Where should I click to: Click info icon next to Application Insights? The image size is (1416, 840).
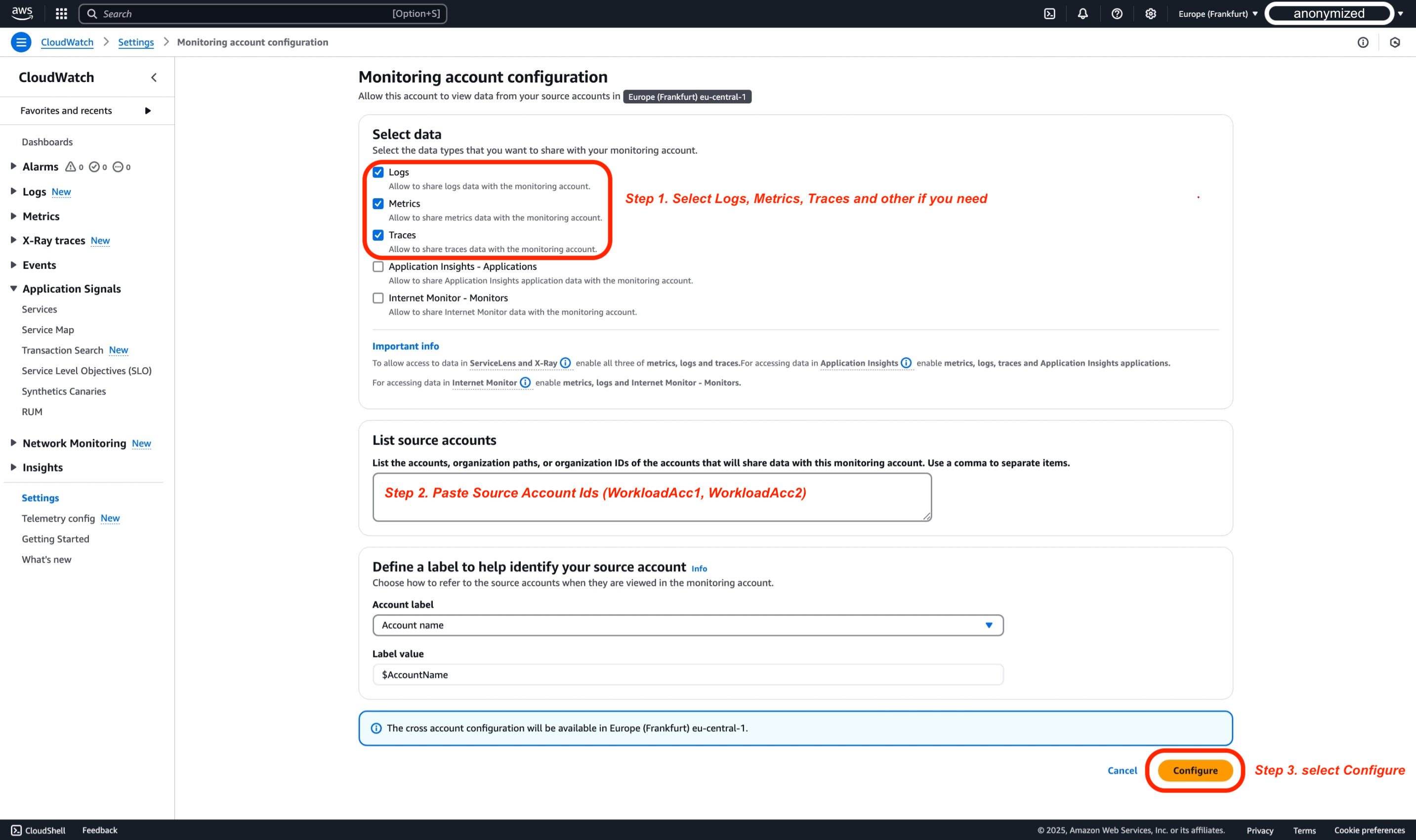coord(906,363)
